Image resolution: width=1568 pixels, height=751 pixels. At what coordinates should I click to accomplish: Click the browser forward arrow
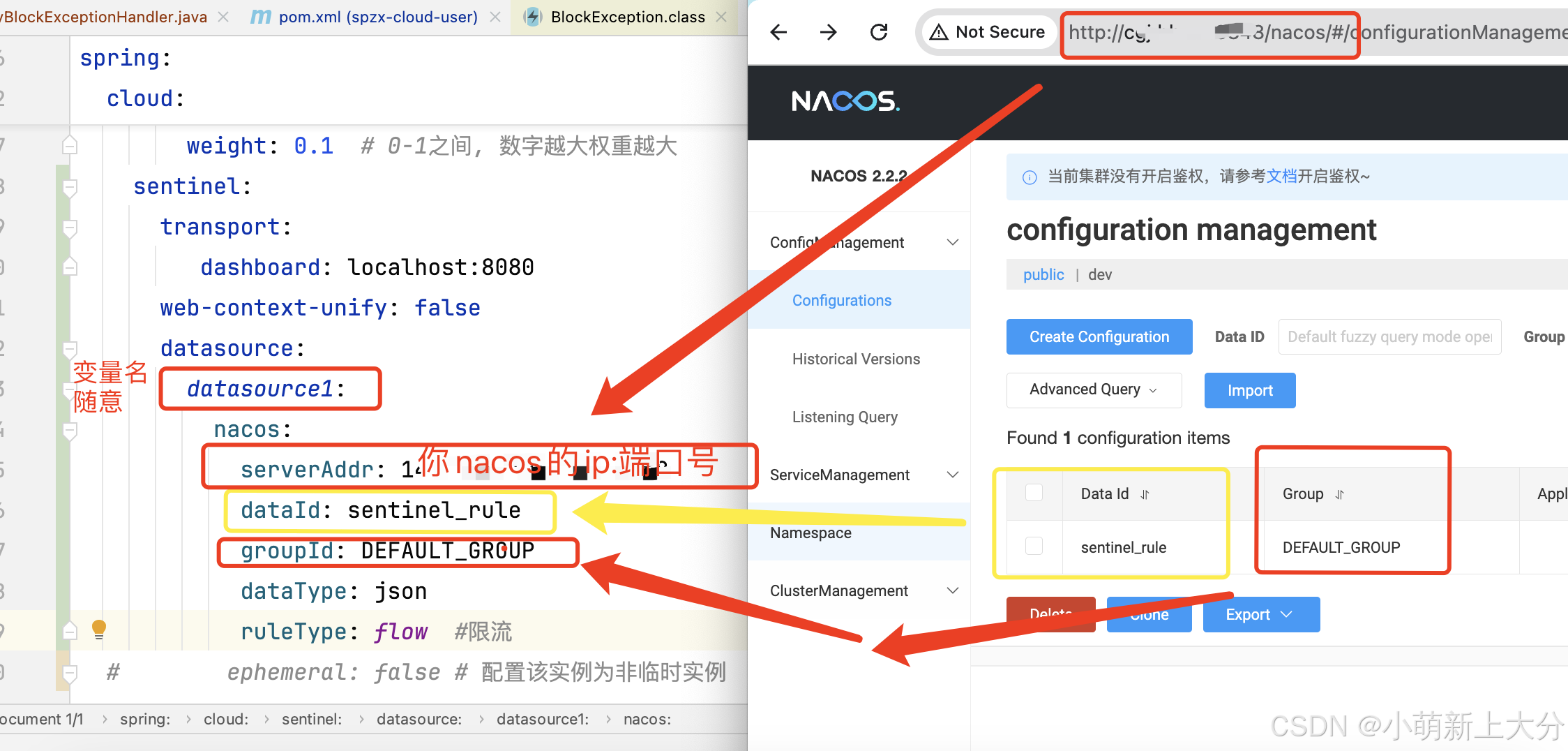coord(828,32)
